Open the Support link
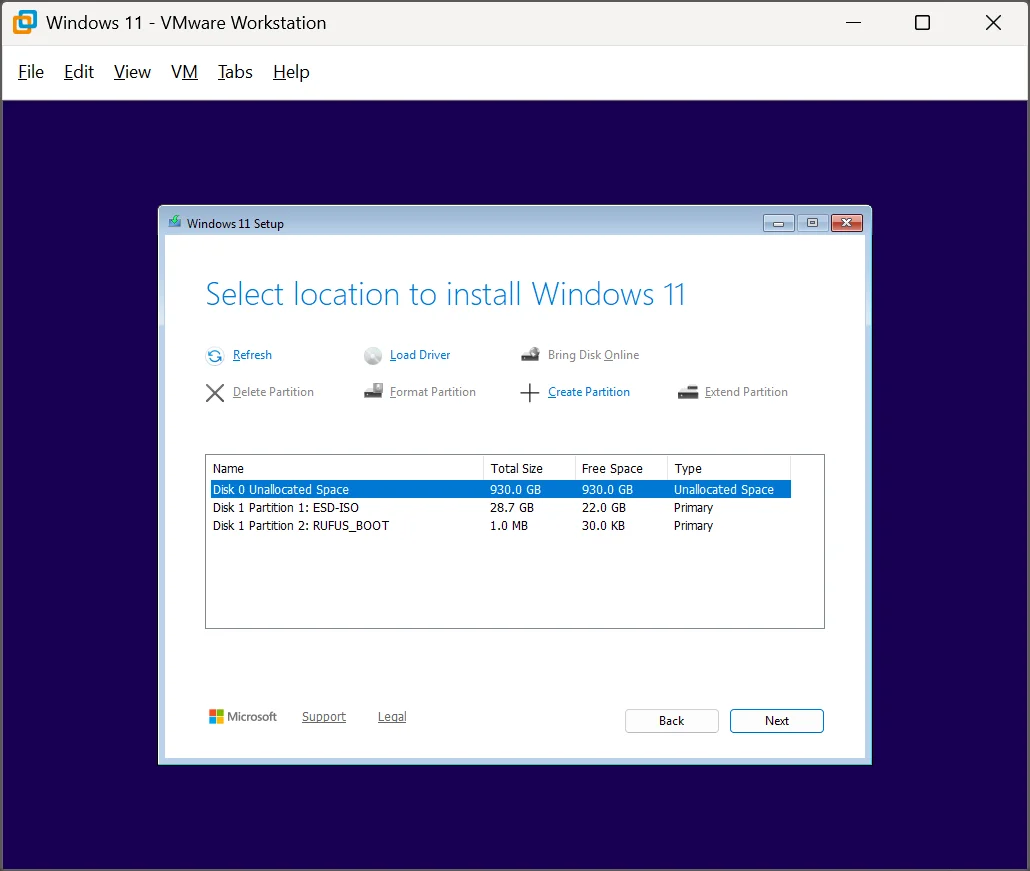Viewport: 1030px width, 871px height. [324, 717]
